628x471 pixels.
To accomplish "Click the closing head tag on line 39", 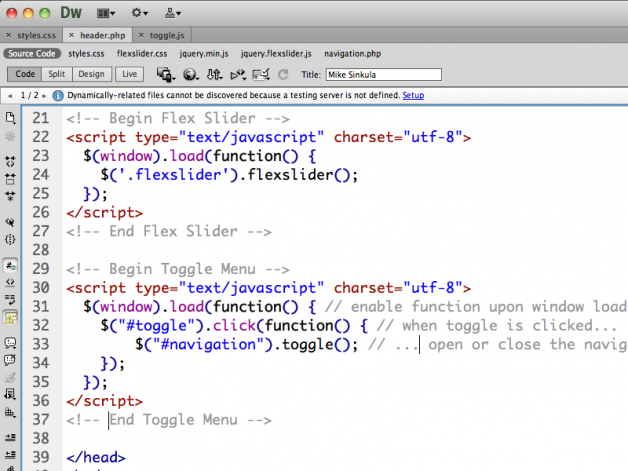I will [96, 457].
